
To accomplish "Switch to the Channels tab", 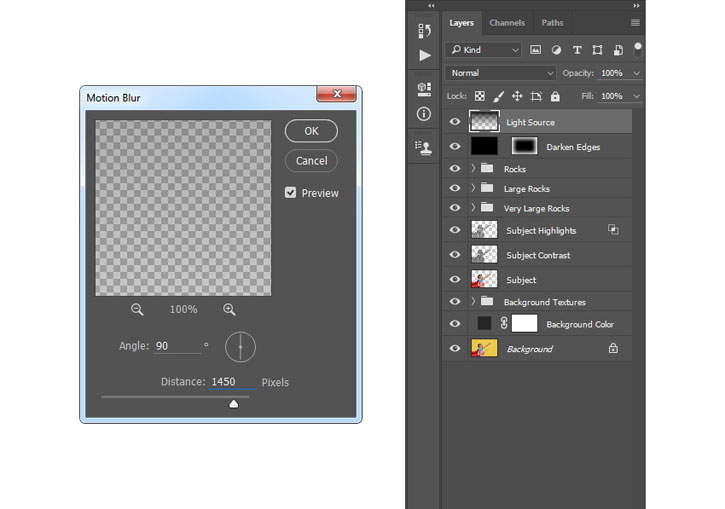I will point(507,23).
